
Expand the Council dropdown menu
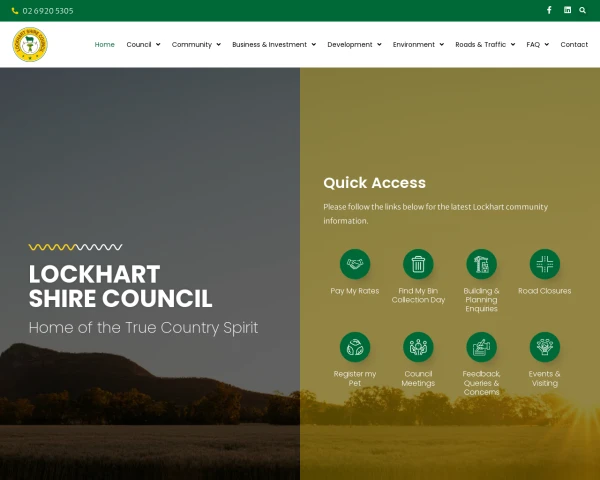(143, 44)
